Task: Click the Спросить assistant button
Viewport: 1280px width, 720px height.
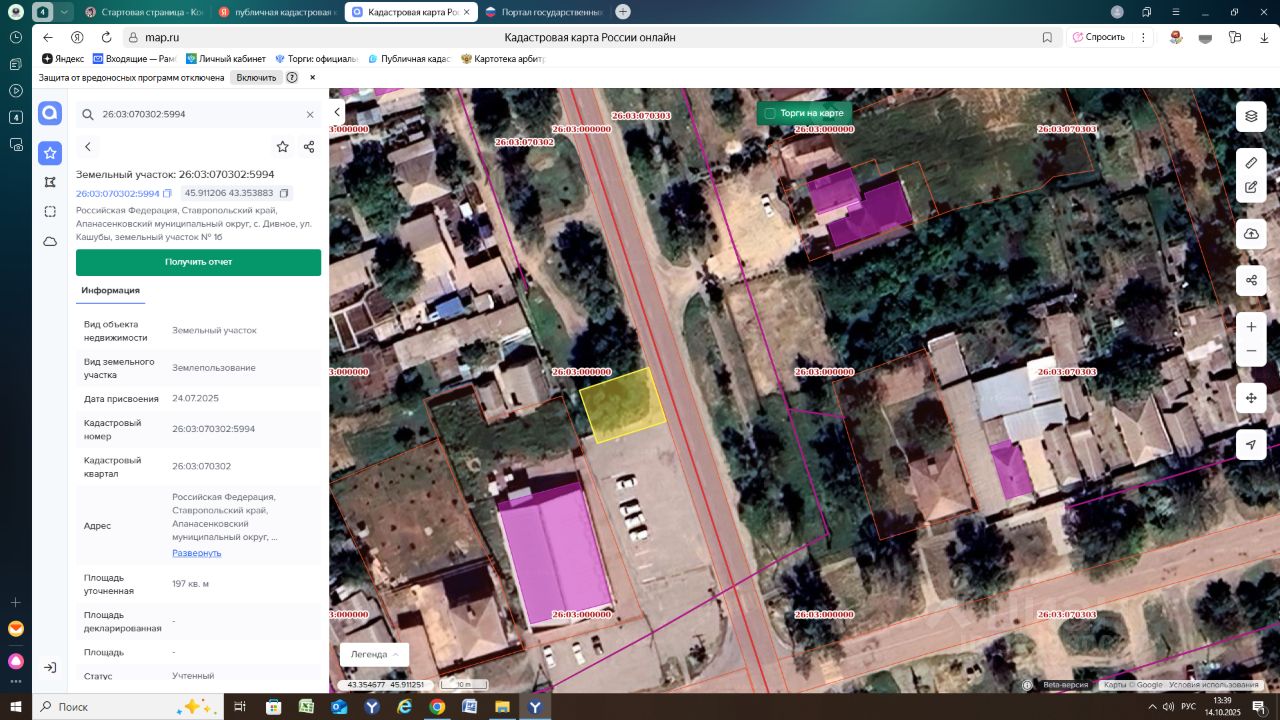Action: [x=1098, y=37]
